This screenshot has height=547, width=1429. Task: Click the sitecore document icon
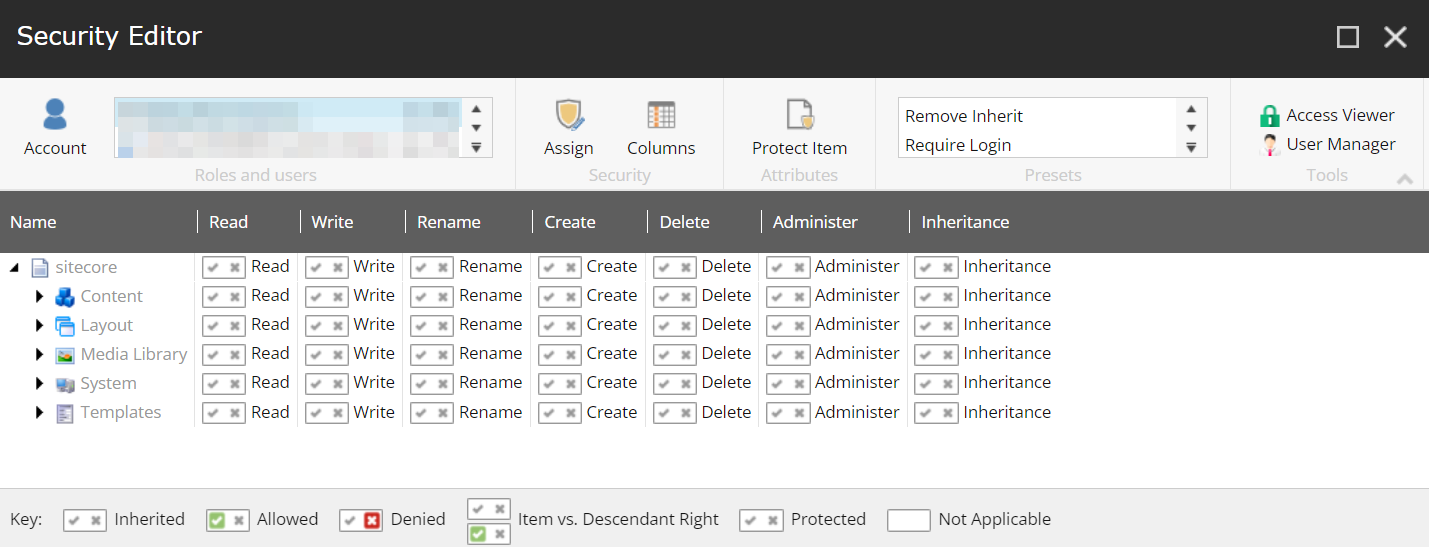tap(40, 267)
